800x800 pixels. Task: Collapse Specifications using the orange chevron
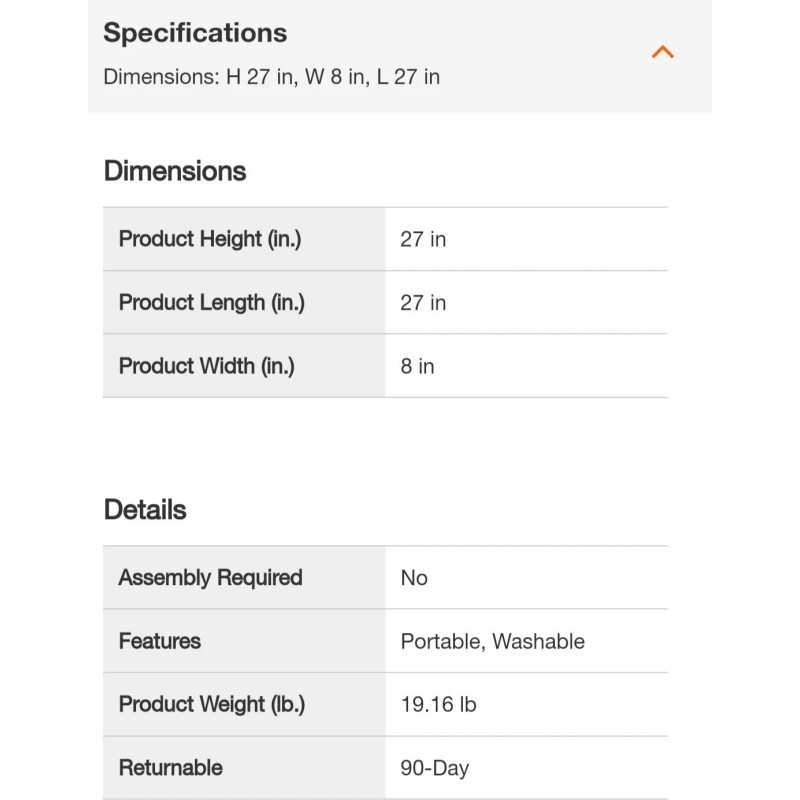(663, 52)
